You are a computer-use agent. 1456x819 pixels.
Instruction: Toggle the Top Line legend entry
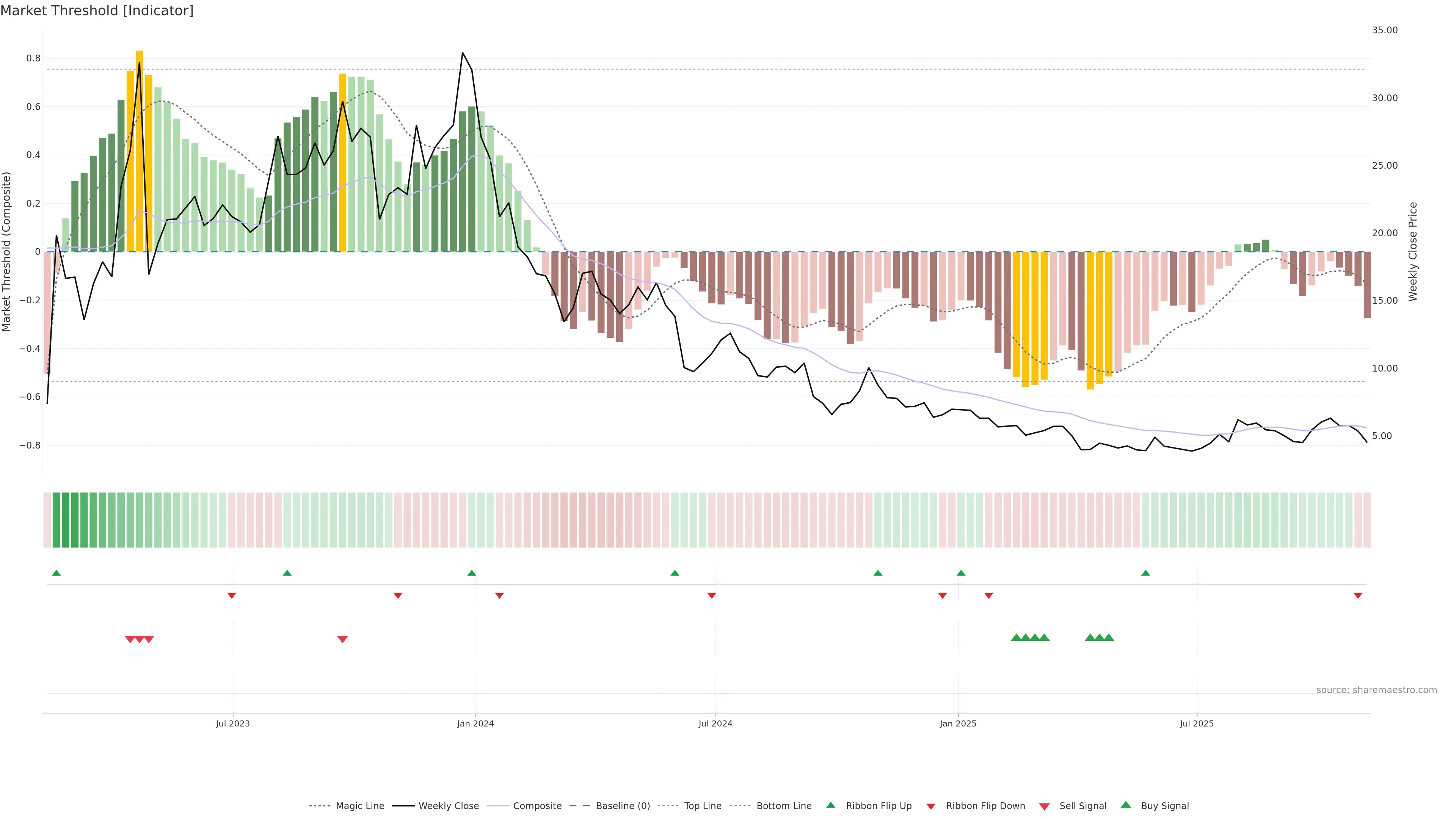703,806
